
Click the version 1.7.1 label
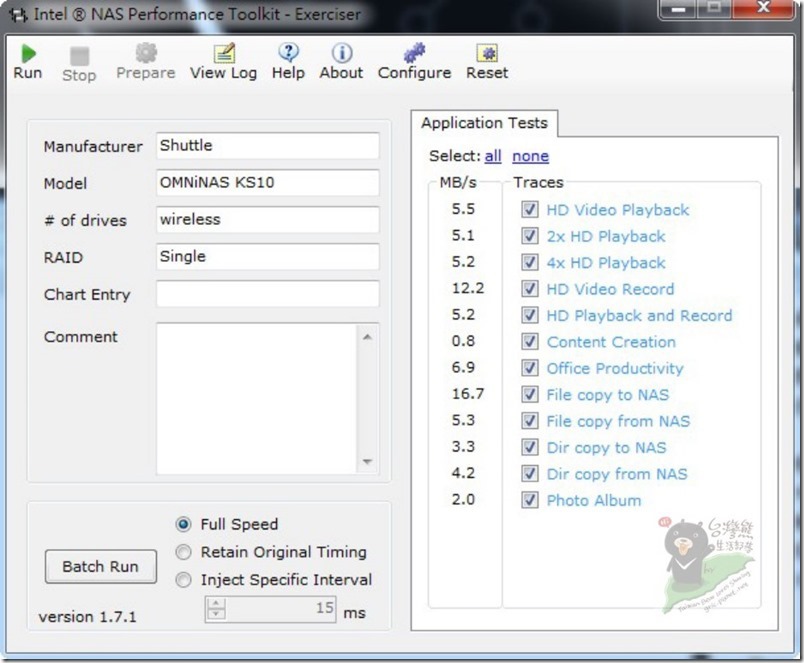[x=88, y=617]
